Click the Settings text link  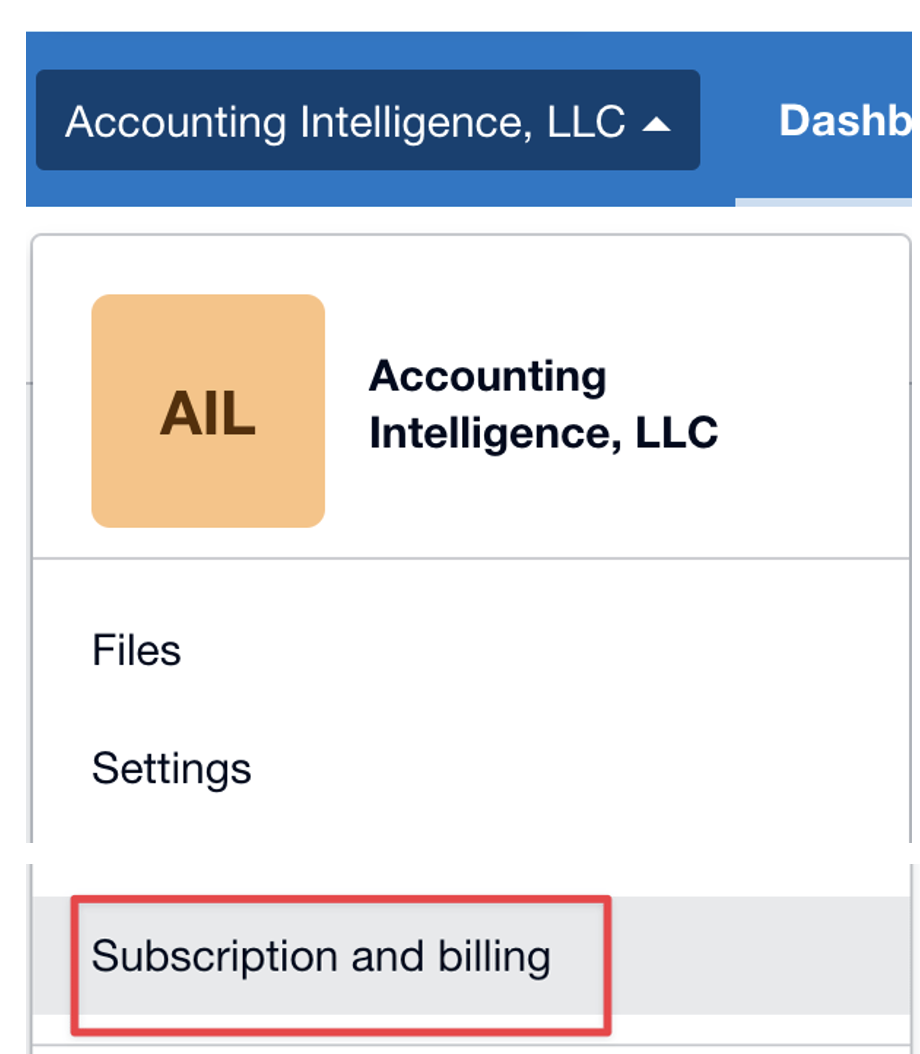click(171, 768)
